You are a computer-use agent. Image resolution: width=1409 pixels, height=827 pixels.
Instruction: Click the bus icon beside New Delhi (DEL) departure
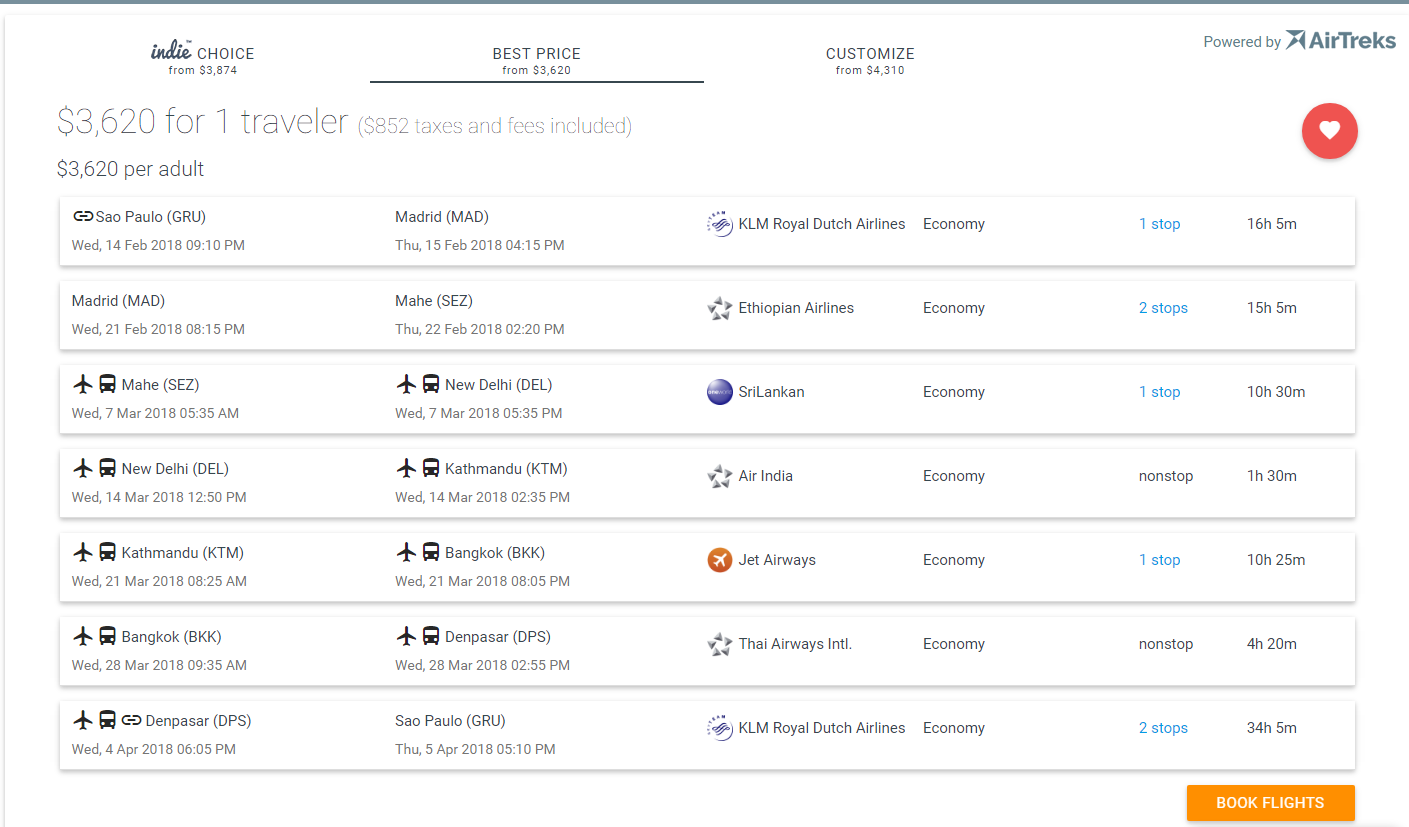tap(107, 469)
